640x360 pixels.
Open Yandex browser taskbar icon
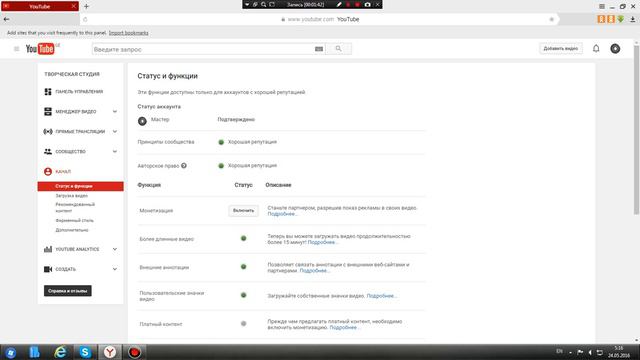click(x=110, y=352)
